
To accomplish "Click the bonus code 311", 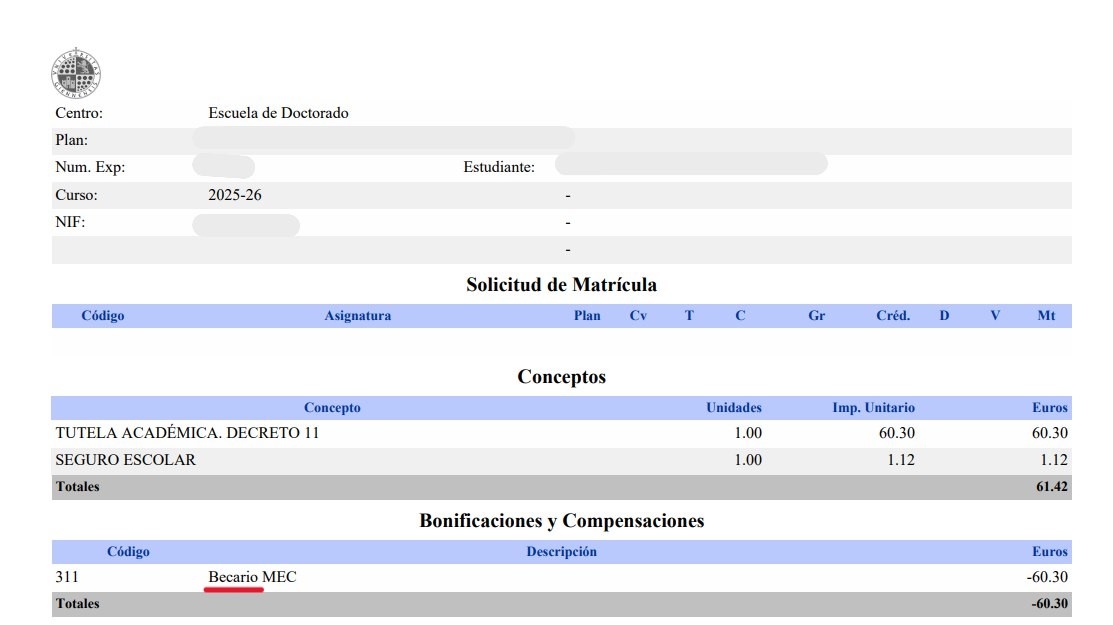I will point(67,578).
